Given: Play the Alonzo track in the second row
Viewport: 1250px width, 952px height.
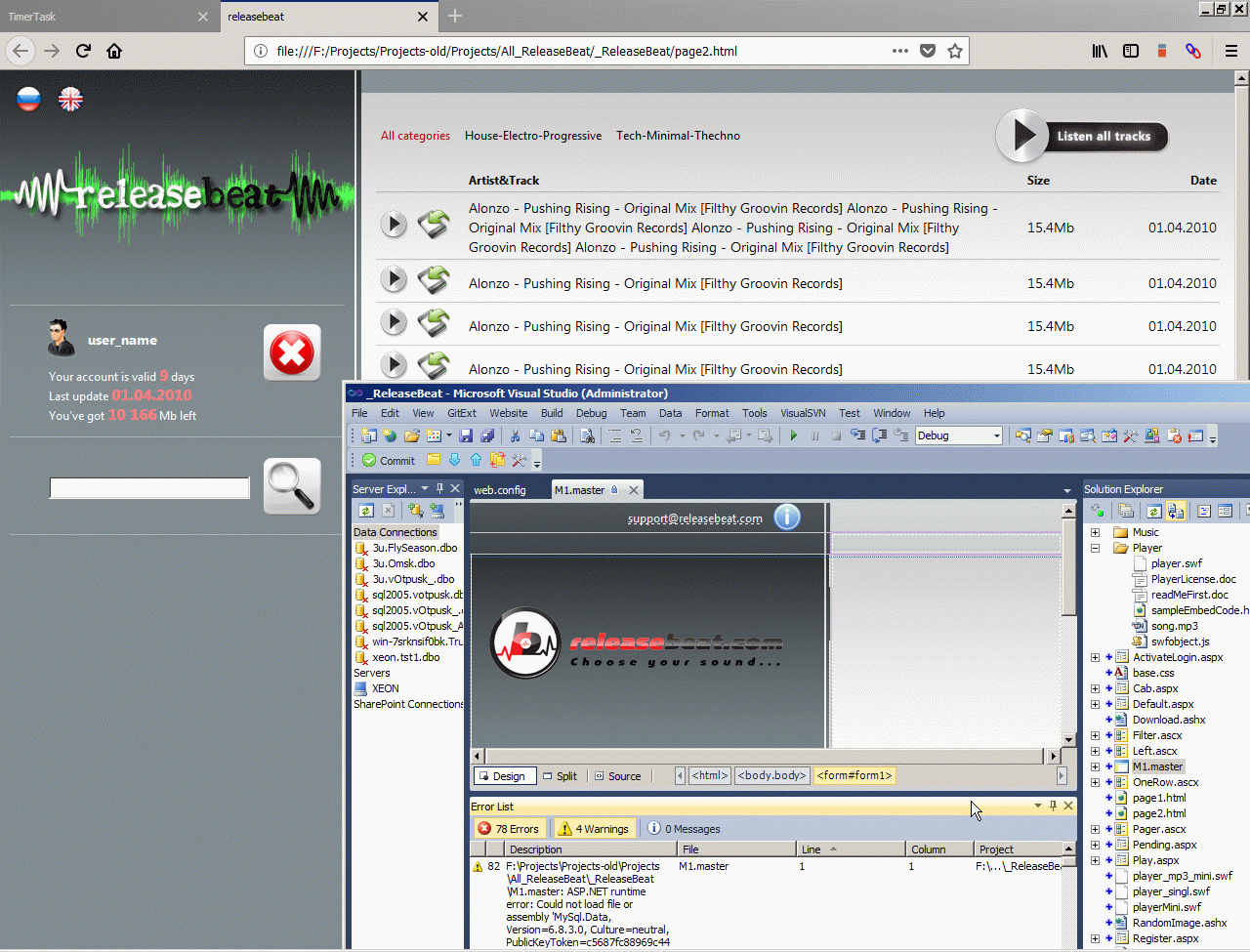Looking at the screenshot, I should point(394,280).
